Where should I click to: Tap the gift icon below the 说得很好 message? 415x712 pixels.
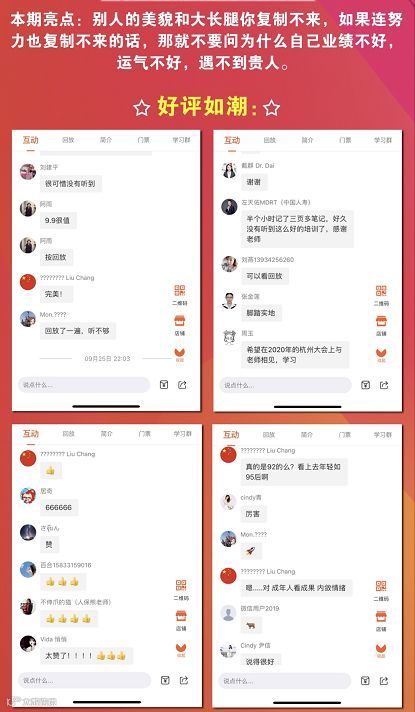(x=365, y=680)
